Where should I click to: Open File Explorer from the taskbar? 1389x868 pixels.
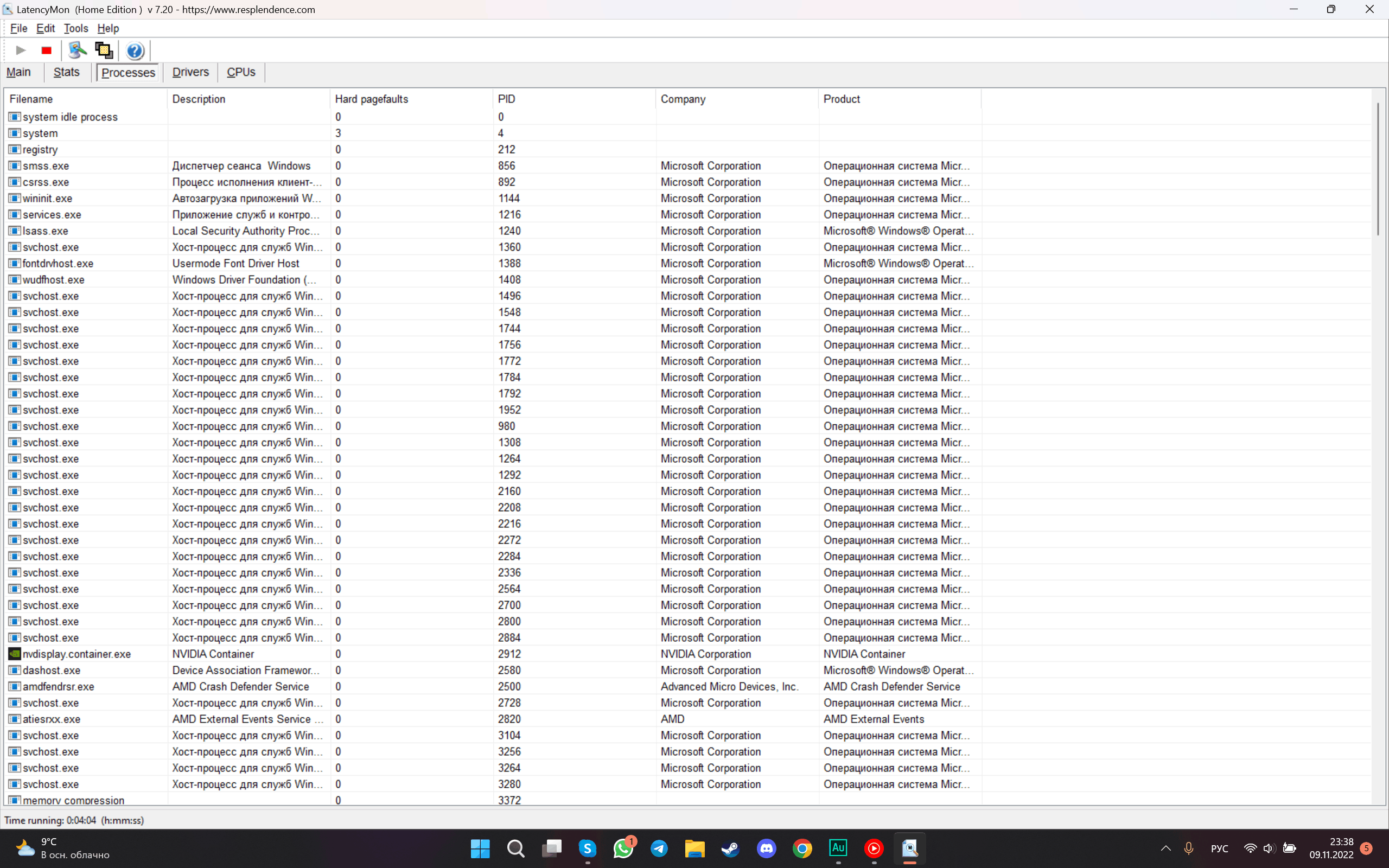tap(694, 848)
